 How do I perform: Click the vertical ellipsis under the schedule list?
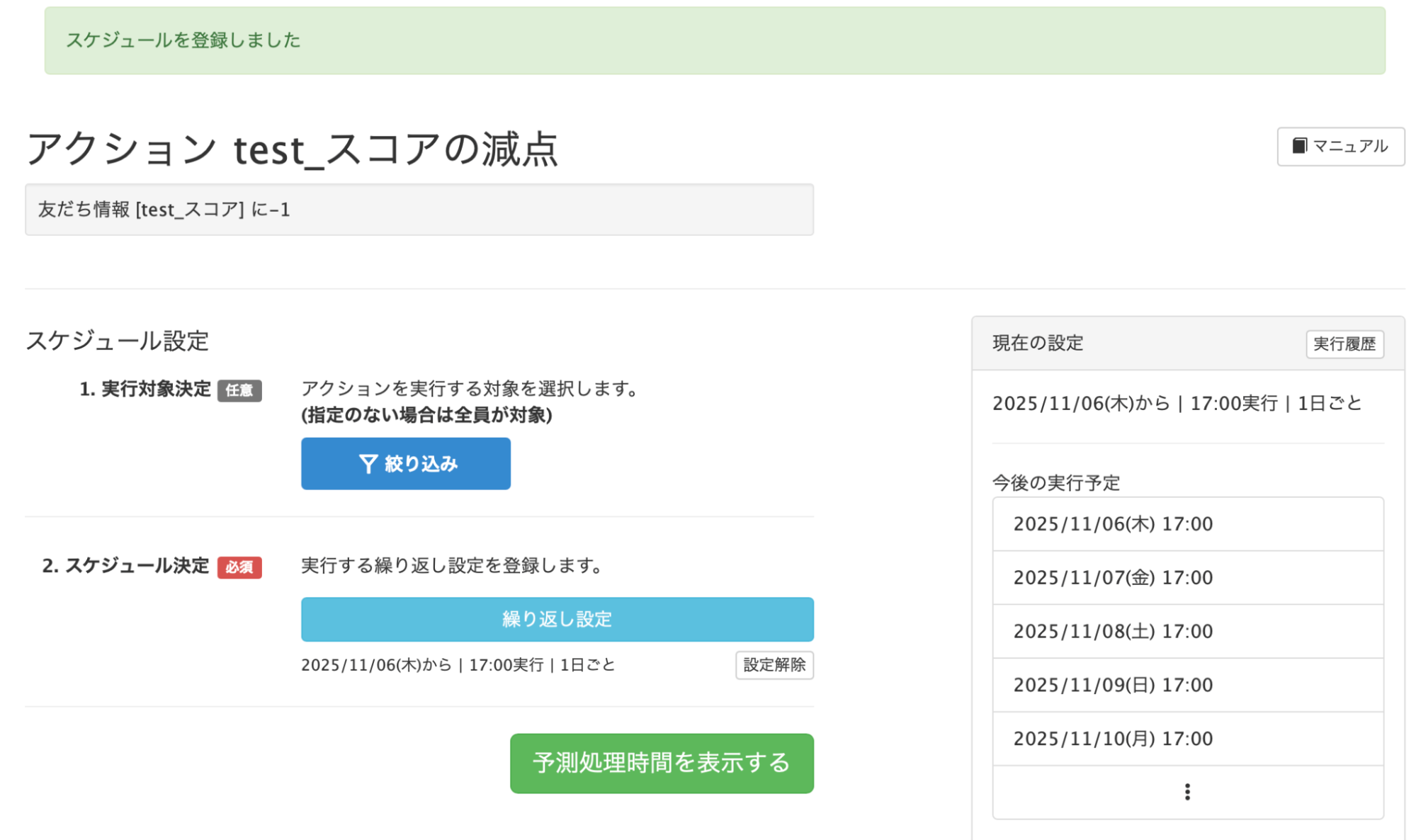[x=1186, y=791]
